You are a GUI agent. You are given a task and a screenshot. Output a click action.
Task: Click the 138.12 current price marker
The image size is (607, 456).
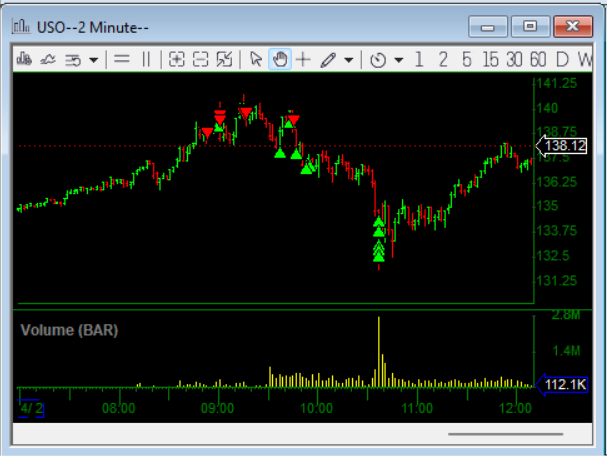pyautogui.click(x=561, y=146)
